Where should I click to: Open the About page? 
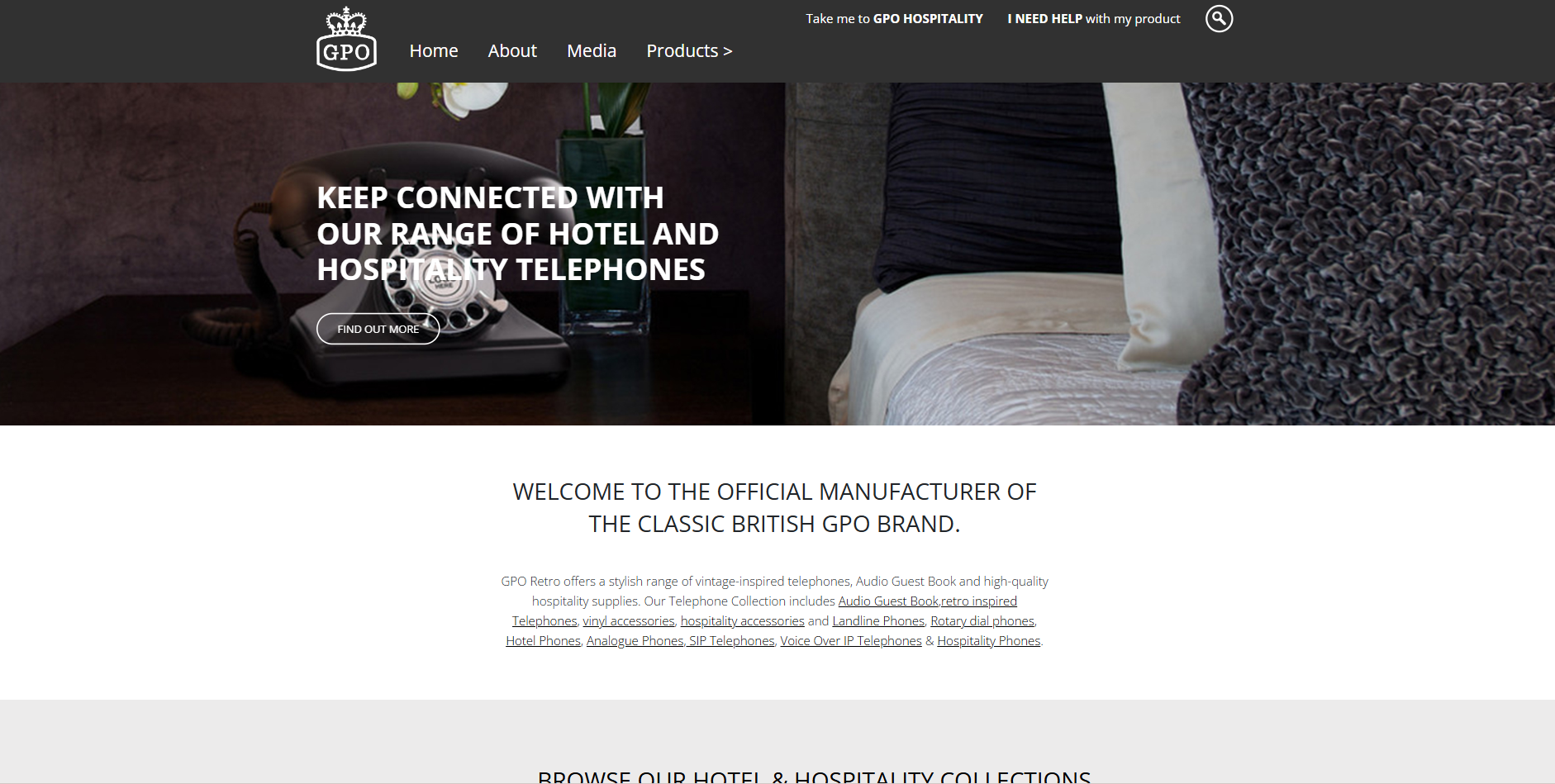click(x=512, y=51)
